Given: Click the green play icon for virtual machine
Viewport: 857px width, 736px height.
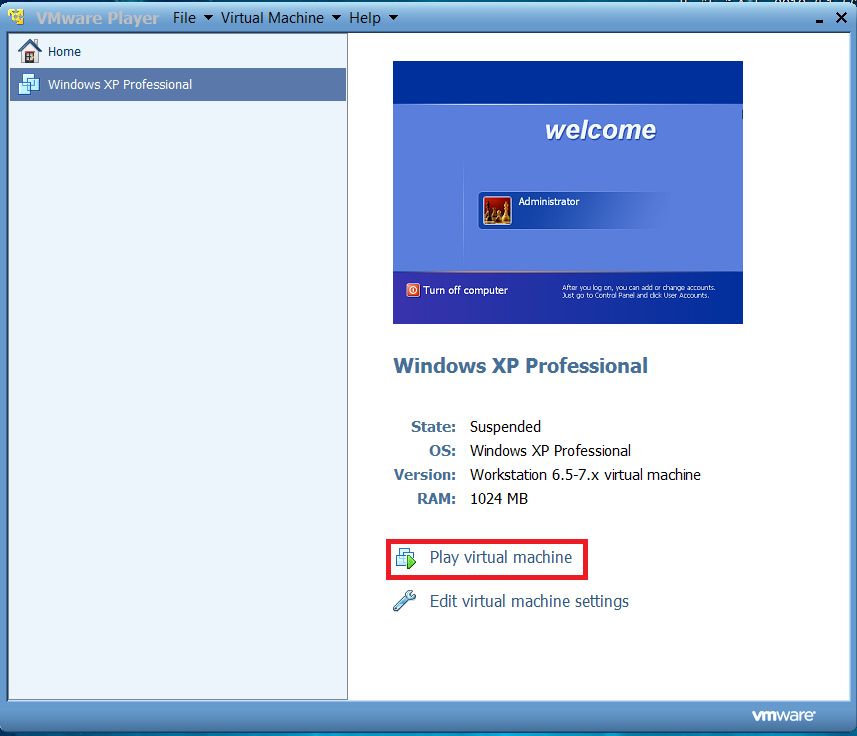Looking at the screenshot, I should 406,558.
